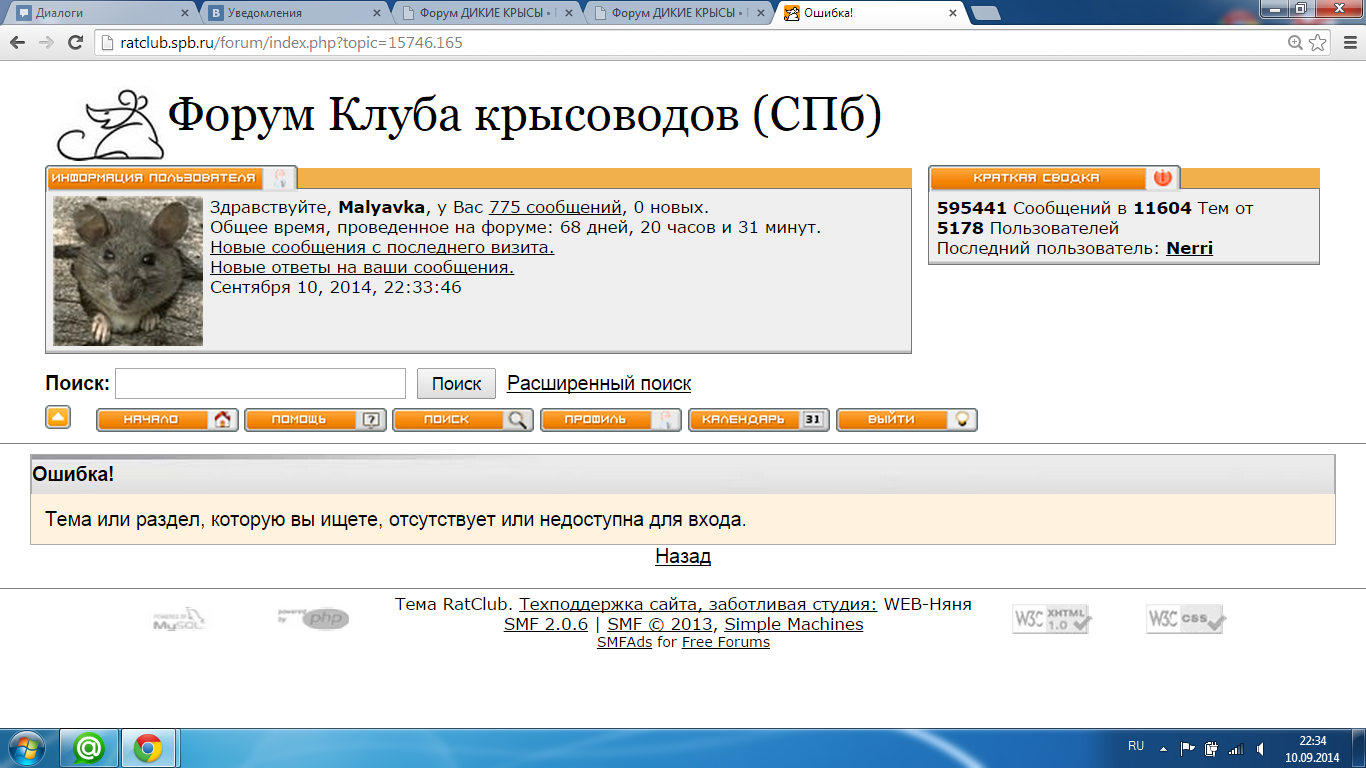Switch to the Уведомления tab
Viewport: 1366px width, 768px height.
click(x=290, y=14)
